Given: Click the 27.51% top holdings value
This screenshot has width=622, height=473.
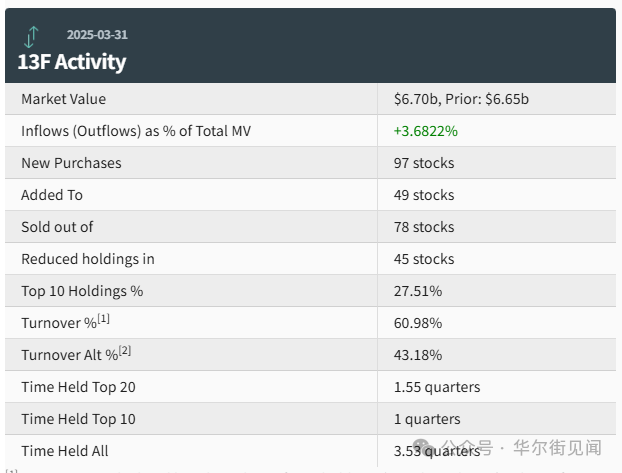Looking at the screenshot, I should (x=417, y=291).
